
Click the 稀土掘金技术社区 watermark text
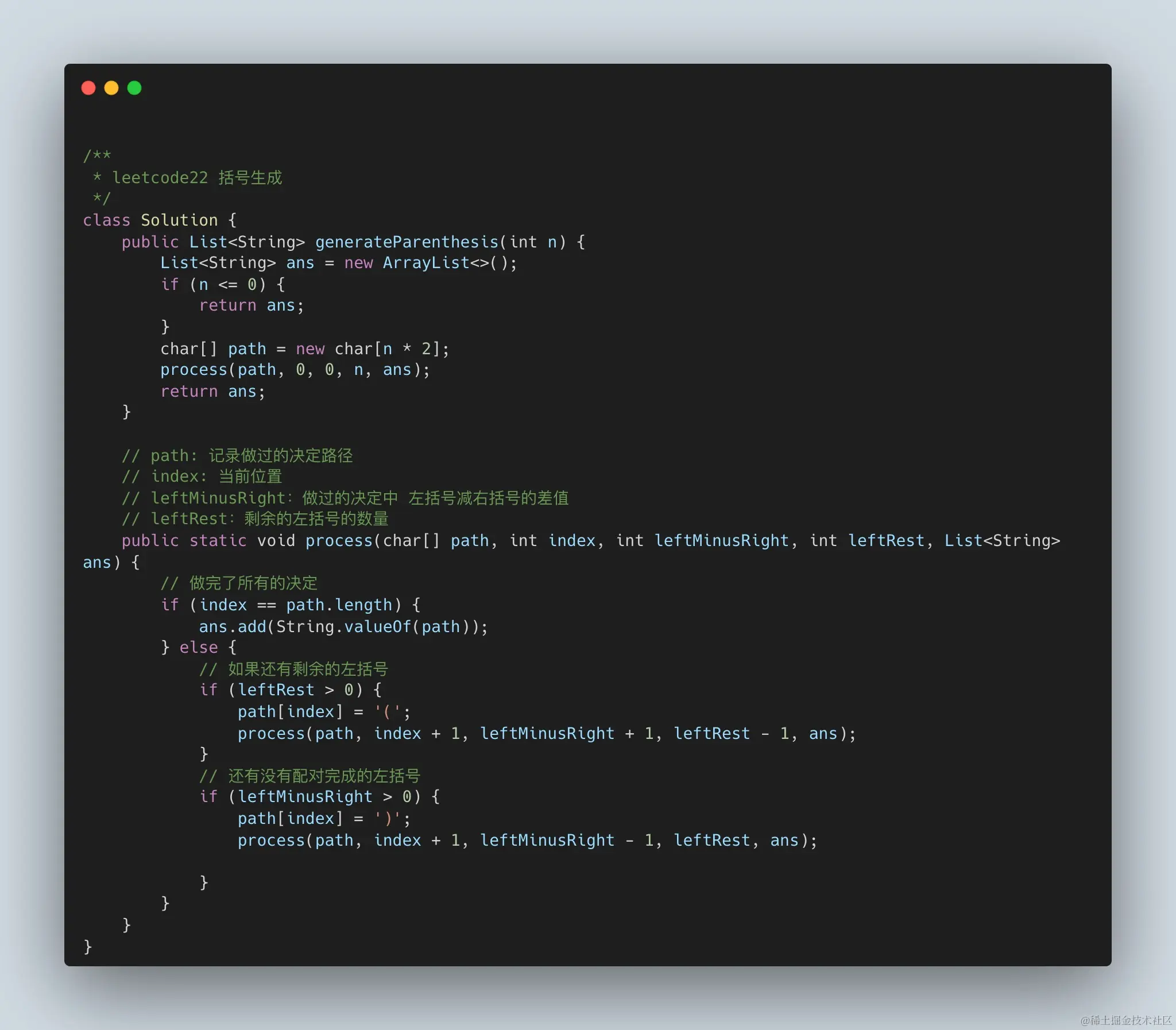[x=1125, y=1020]
